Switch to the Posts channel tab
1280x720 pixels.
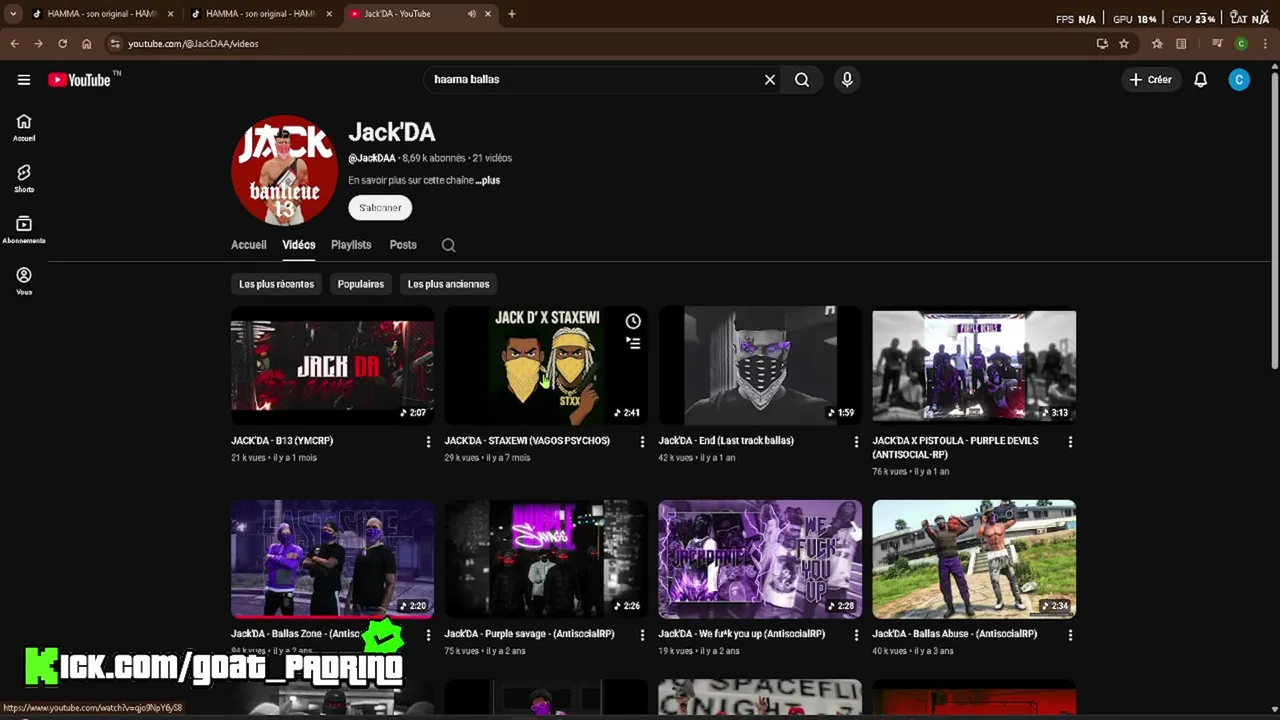pyautogui.click(x=403, y=245)
